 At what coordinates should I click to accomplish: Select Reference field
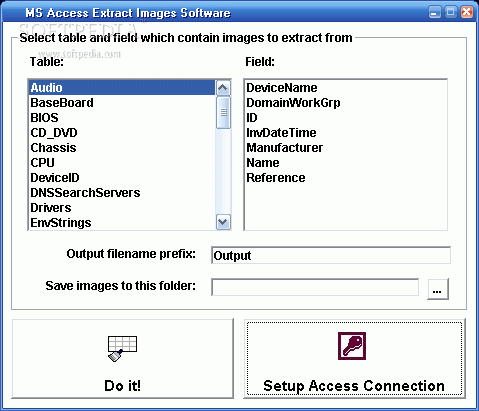point(345,178)
